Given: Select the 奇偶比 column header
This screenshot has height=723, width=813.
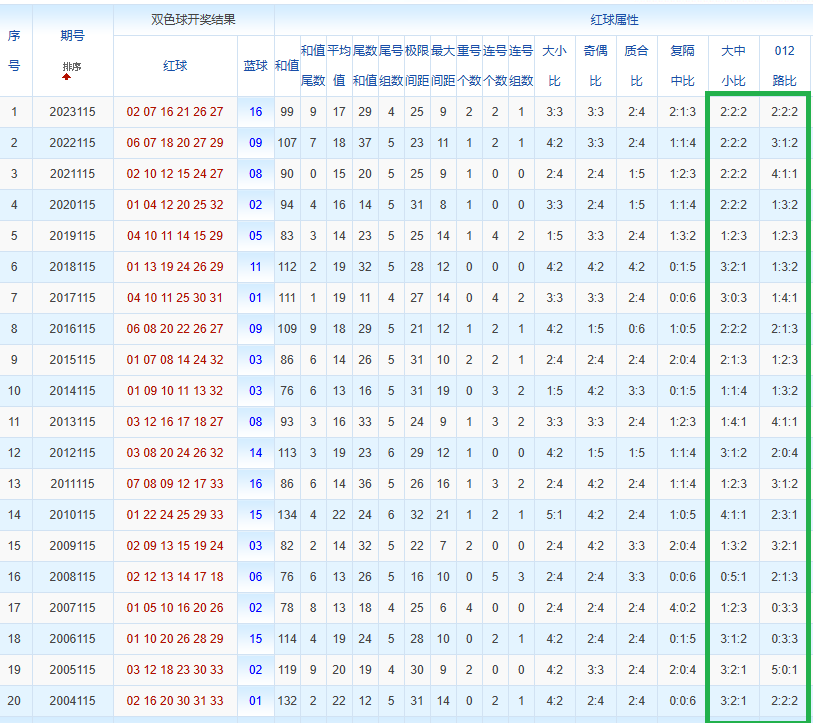Looking at the screenshot, I should tap(596, 65).
